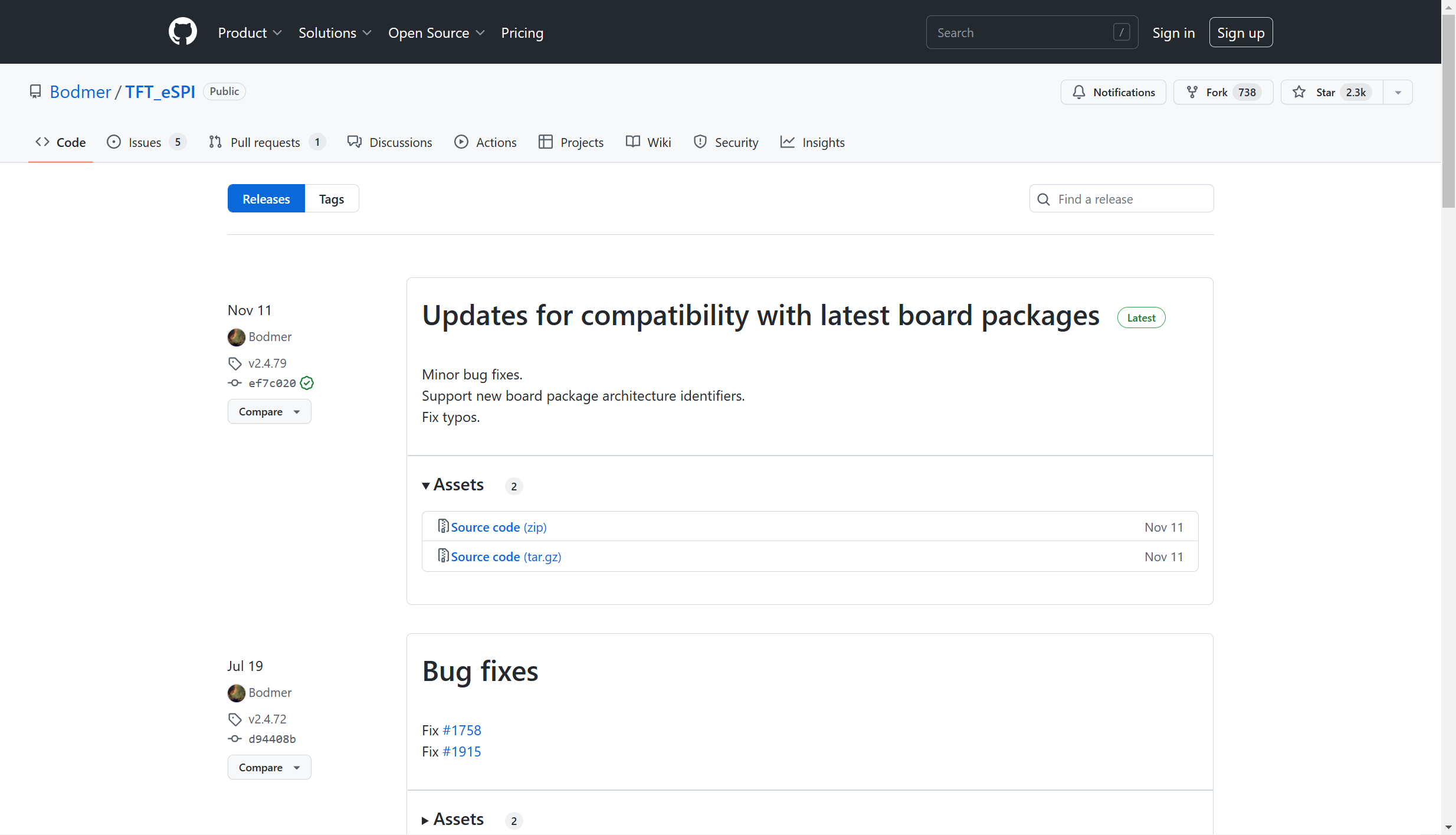Click the tag icon next to v2.4.79

coord(235,364)
